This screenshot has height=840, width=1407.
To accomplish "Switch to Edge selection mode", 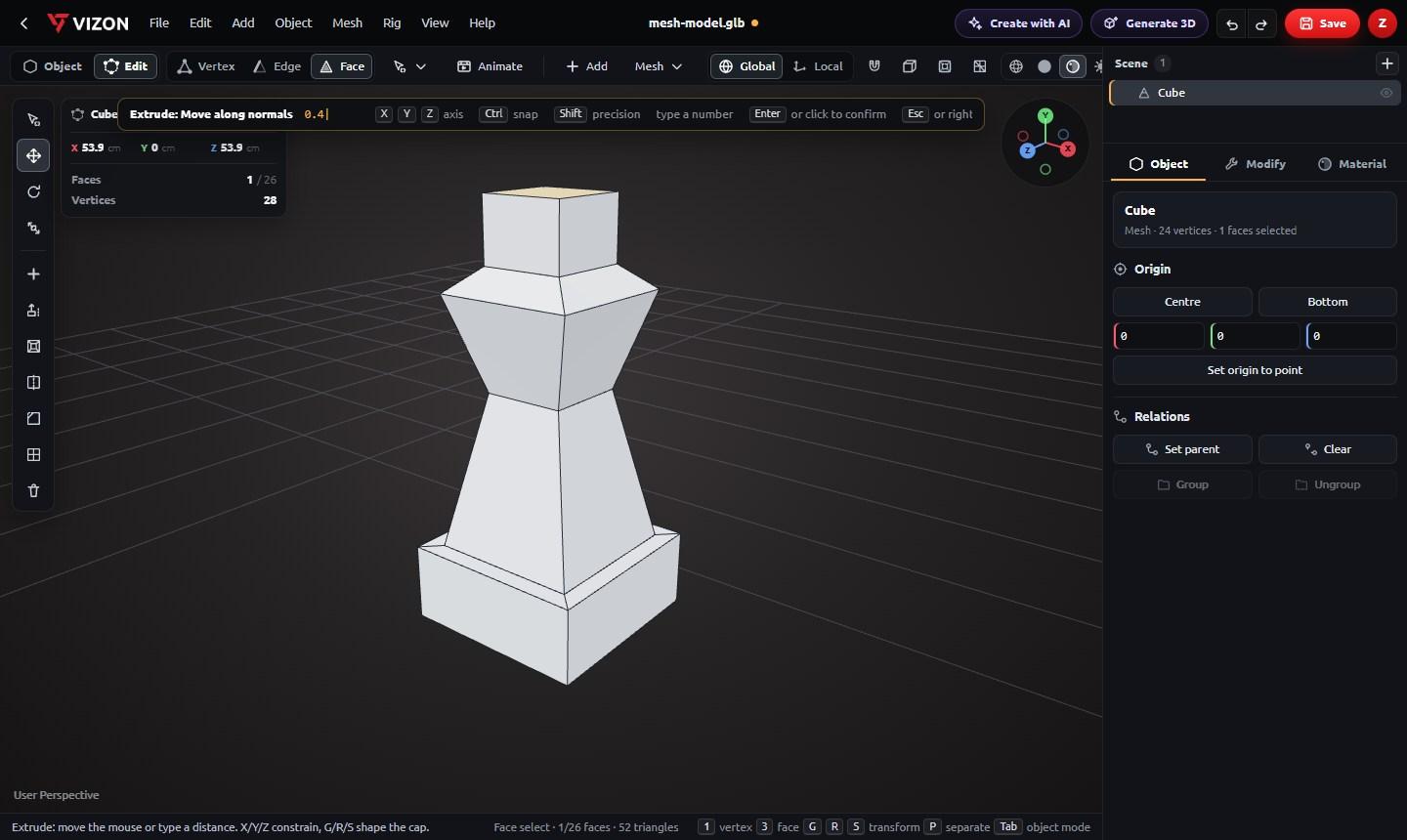I will (277, 66).
